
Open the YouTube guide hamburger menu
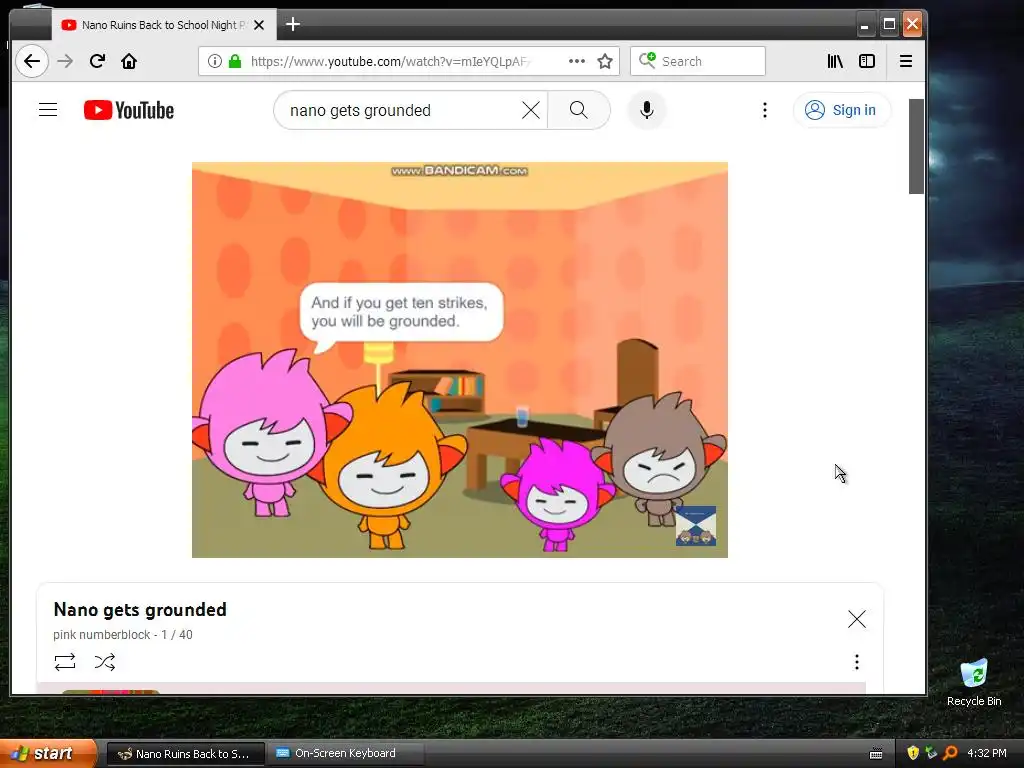pyautogui.click(x=48, y=110)
